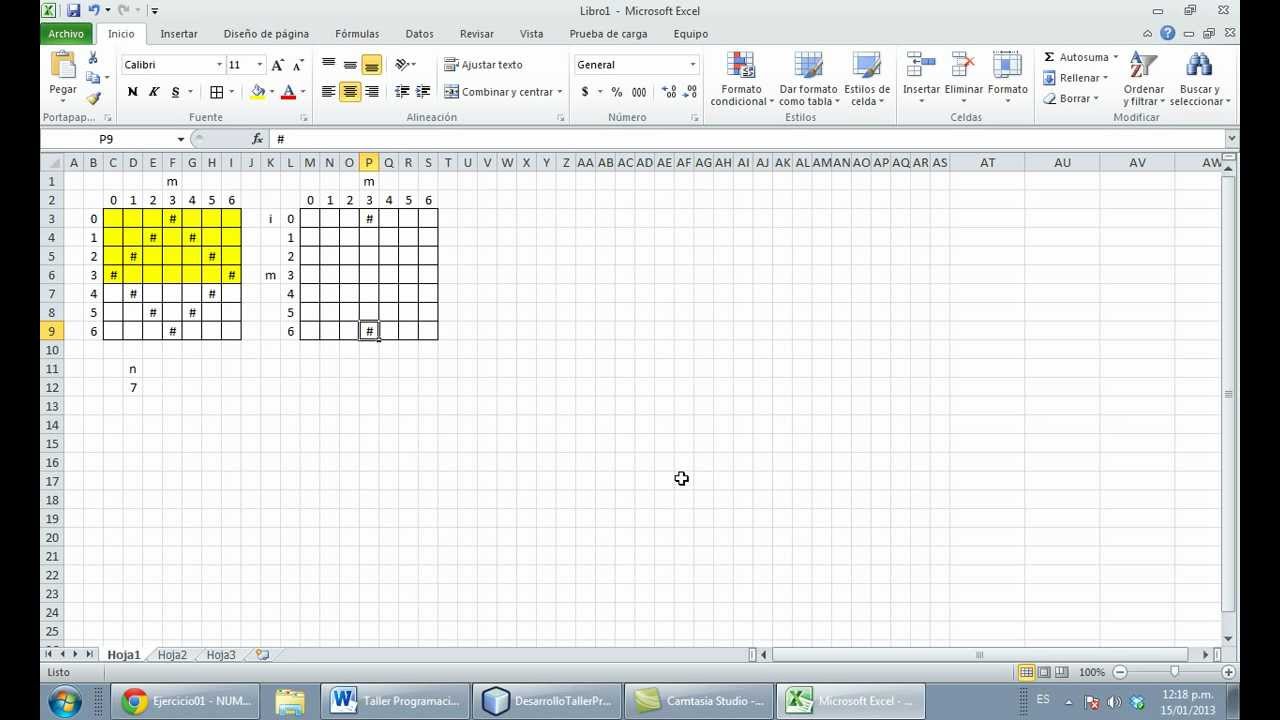Toggle align text left
The height and width of the screenshot is (720, 1280).
pyautogui.click(x=328, y=92)
